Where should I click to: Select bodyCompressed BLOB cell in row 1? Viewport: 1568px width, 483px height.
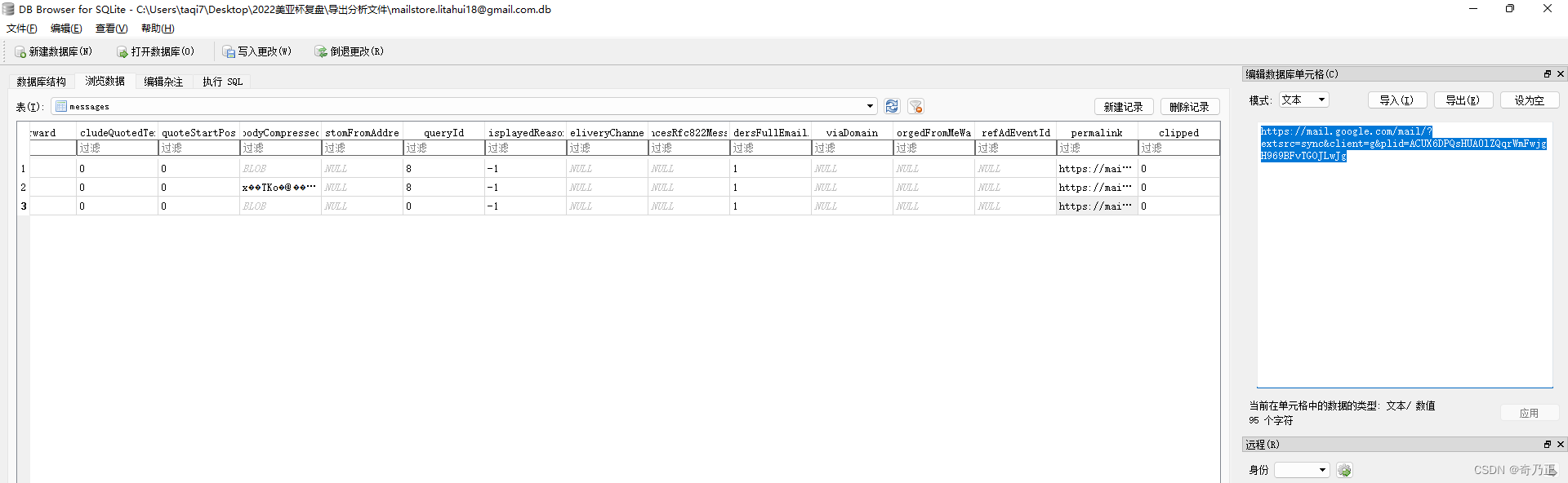coord(280,169)
